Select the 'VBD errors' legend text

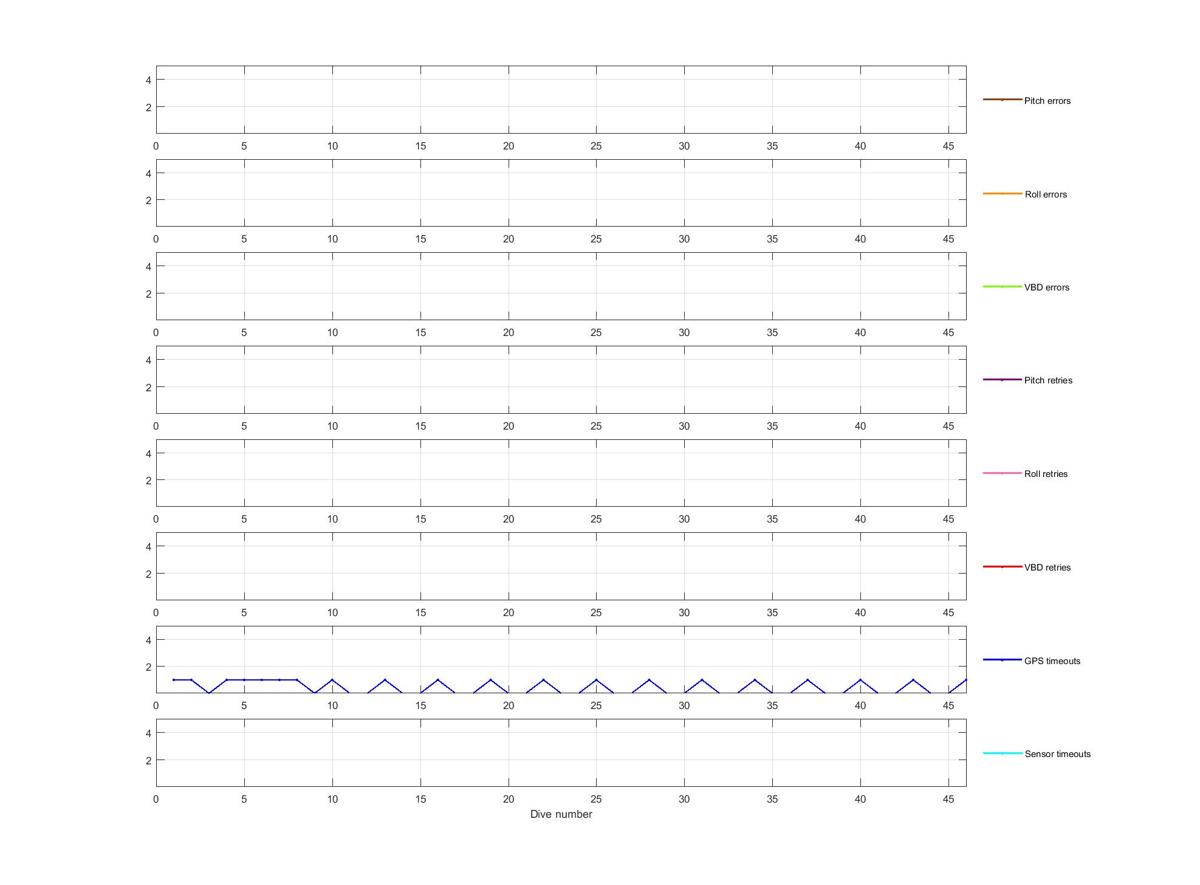coord(1046,288)
